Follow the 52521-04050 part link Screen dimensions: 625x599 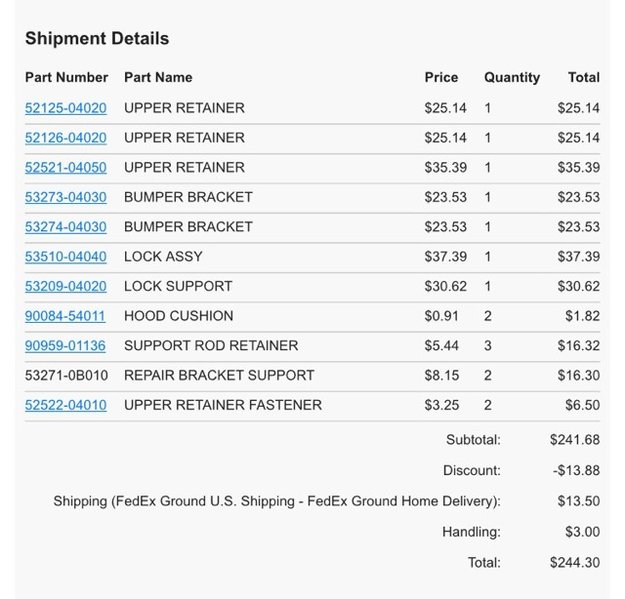coord(66,167)
